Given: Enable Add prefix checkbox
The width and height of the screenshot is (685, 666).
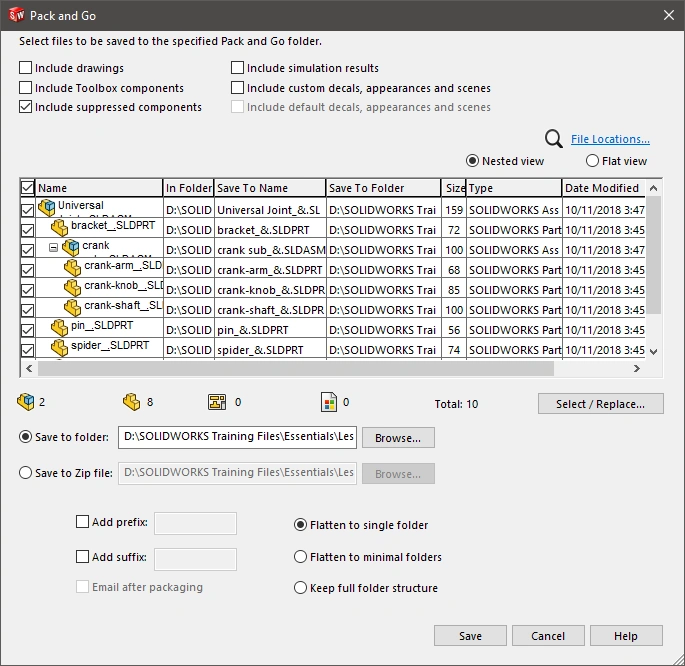Looking at the screenshot, I should [82, 521].
